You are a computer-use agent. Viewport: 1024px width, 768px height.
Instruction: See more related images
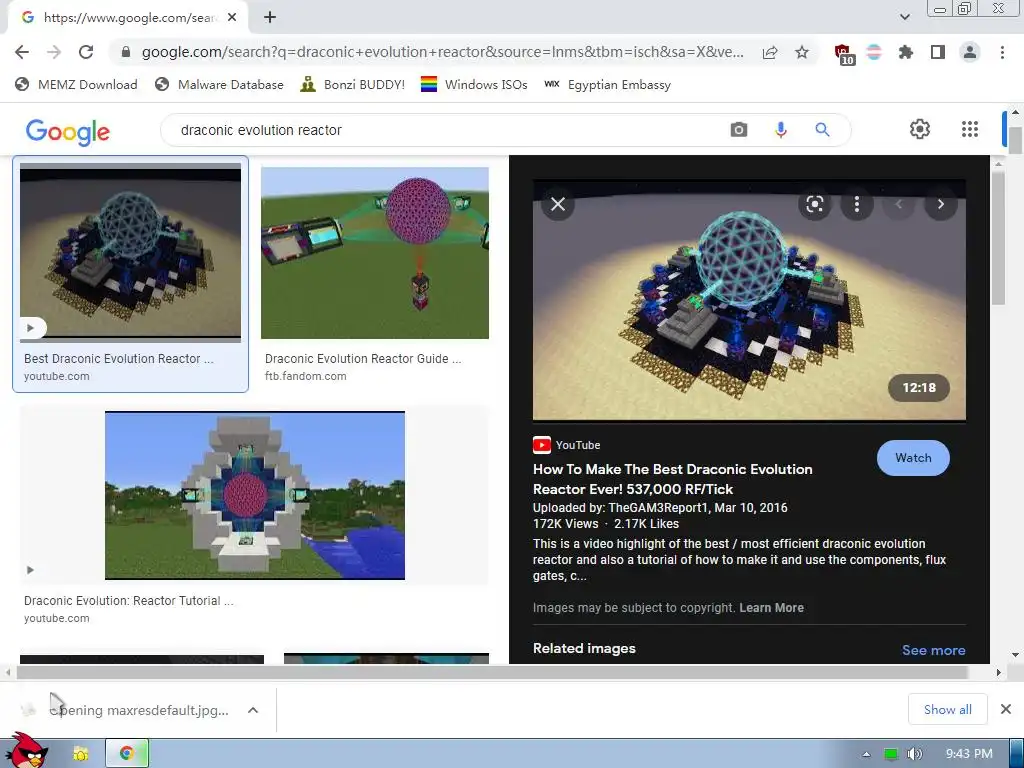[933, 650]
